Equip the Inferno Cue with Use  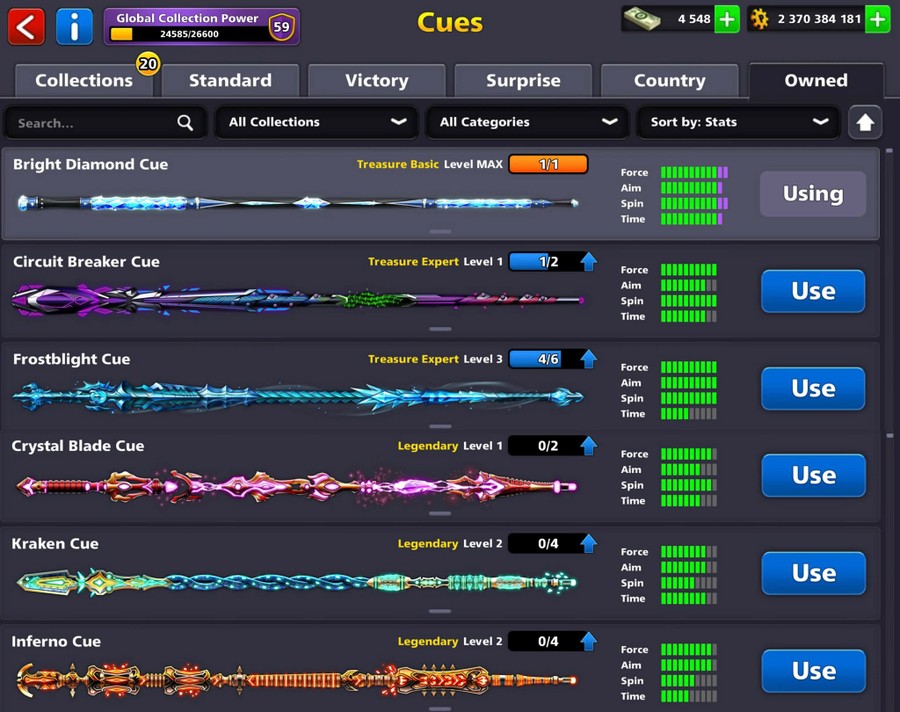(x=813, y=671)
